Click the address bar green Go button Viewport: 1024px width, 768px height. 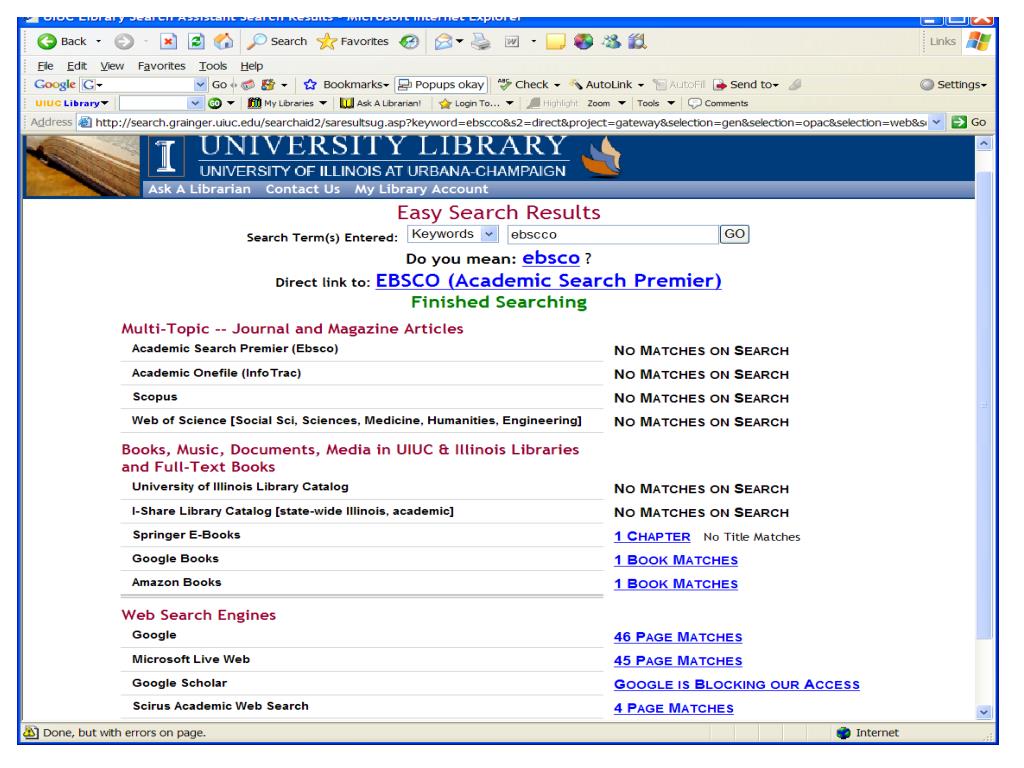pos(969,122)
